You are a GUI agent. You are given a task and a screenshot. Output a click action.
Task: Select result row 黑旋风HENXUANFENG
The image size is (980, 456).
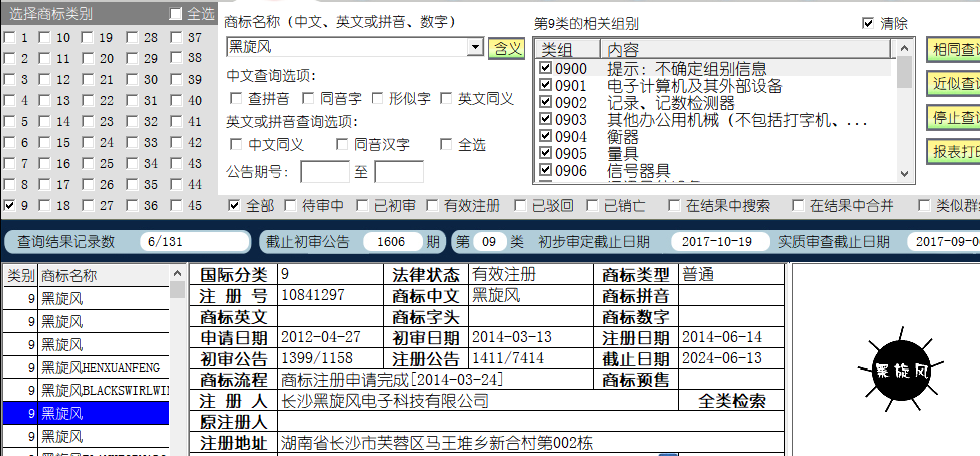click(x=86, y=367)
